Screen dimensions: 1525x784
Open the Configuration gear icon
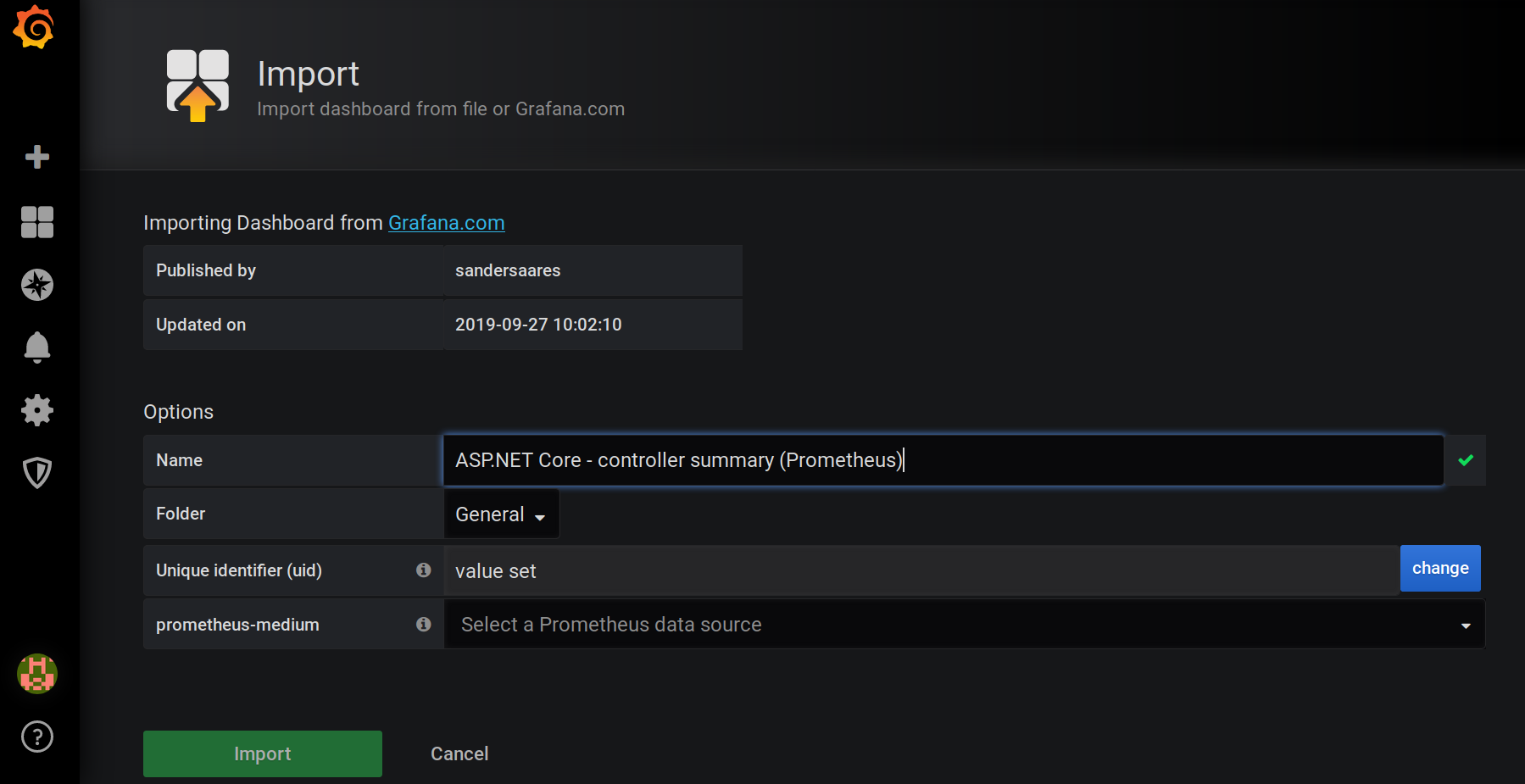coord(37,410)
